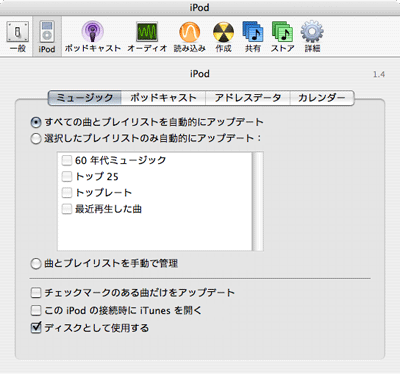Switch to the ポッドキャスト tab
The image size is (400, 374).
(x=163, y=98)
